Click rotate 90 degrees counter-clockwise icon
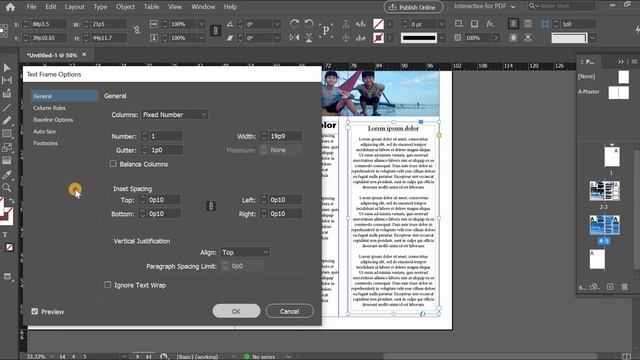Viewport: 640px width, 360px height. click(x=309, y=24)
